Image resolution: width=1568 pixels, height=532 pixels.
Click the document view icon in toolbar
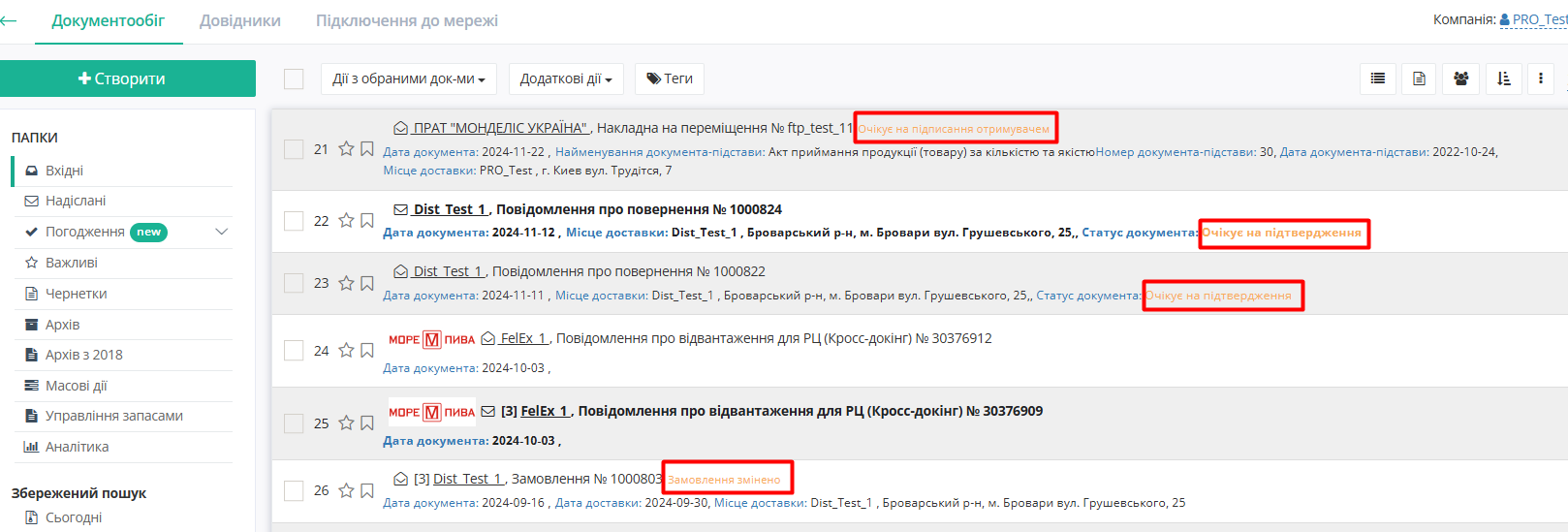click(1419, 78)
